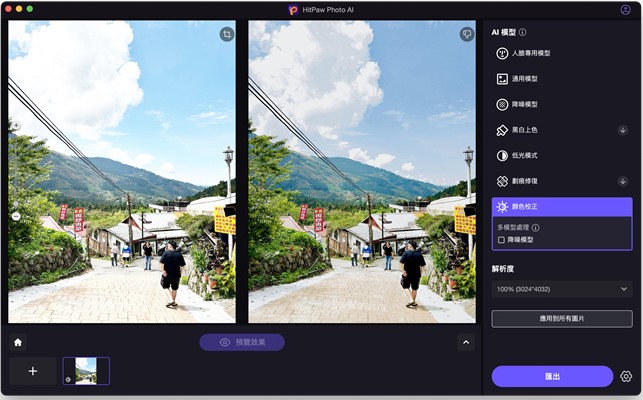The height and width of the screenshot is (400, 643).
Task: Open the user account profile icon
Action: point(626,9)
